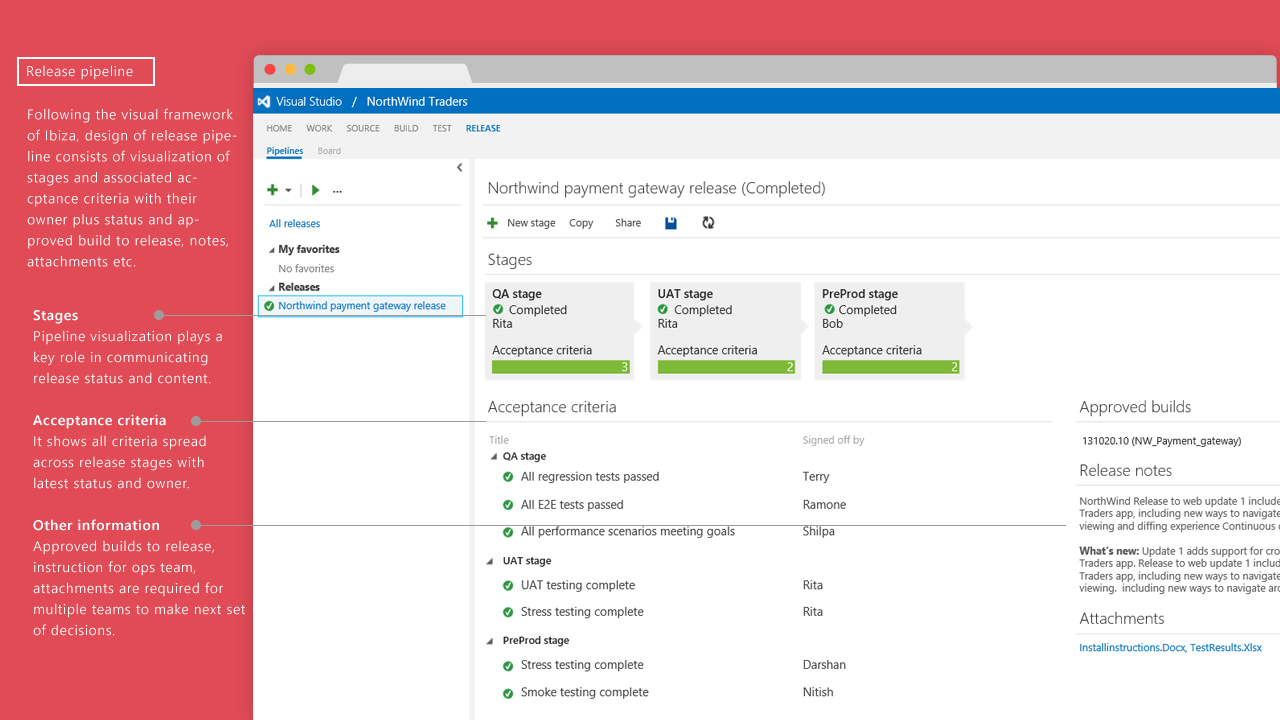Click the Visual Studio logo icon
Viewport: 1280px width, 720px height.
[264, 101]
